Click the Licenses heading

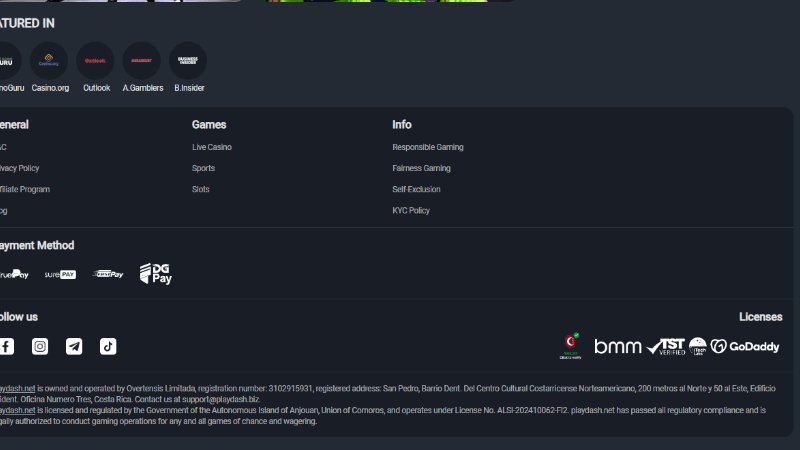click(x=760, y=317)
